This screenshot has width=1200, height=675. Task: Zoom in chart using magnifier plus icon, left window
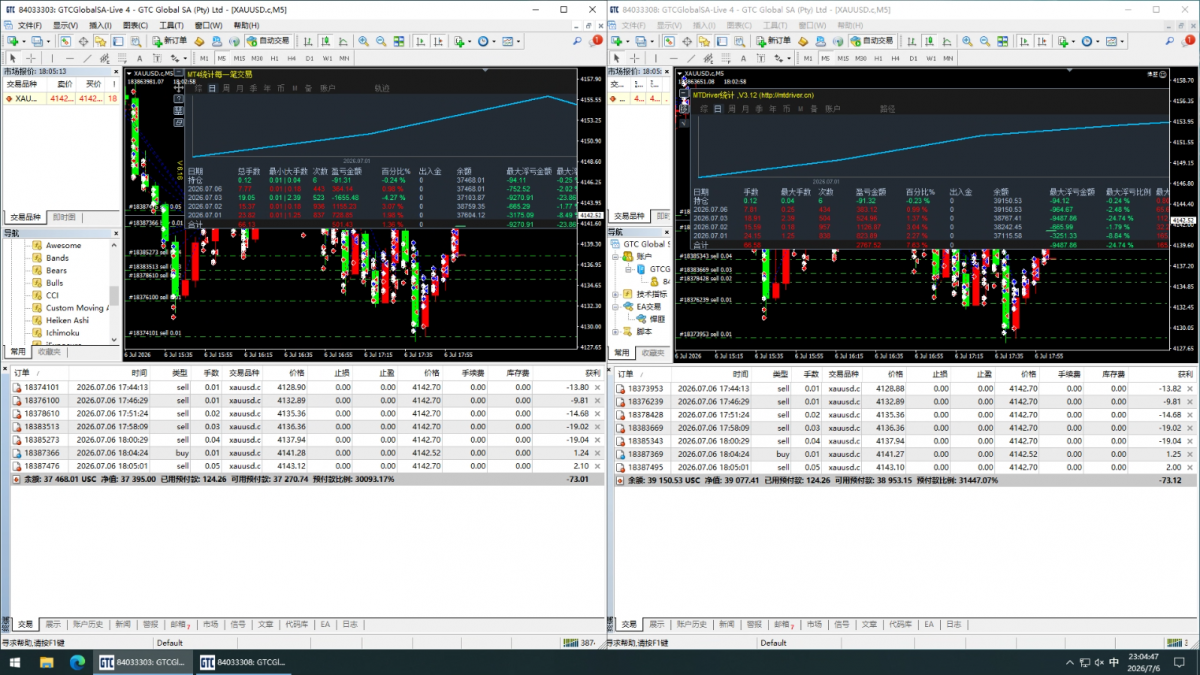[364, 41]
